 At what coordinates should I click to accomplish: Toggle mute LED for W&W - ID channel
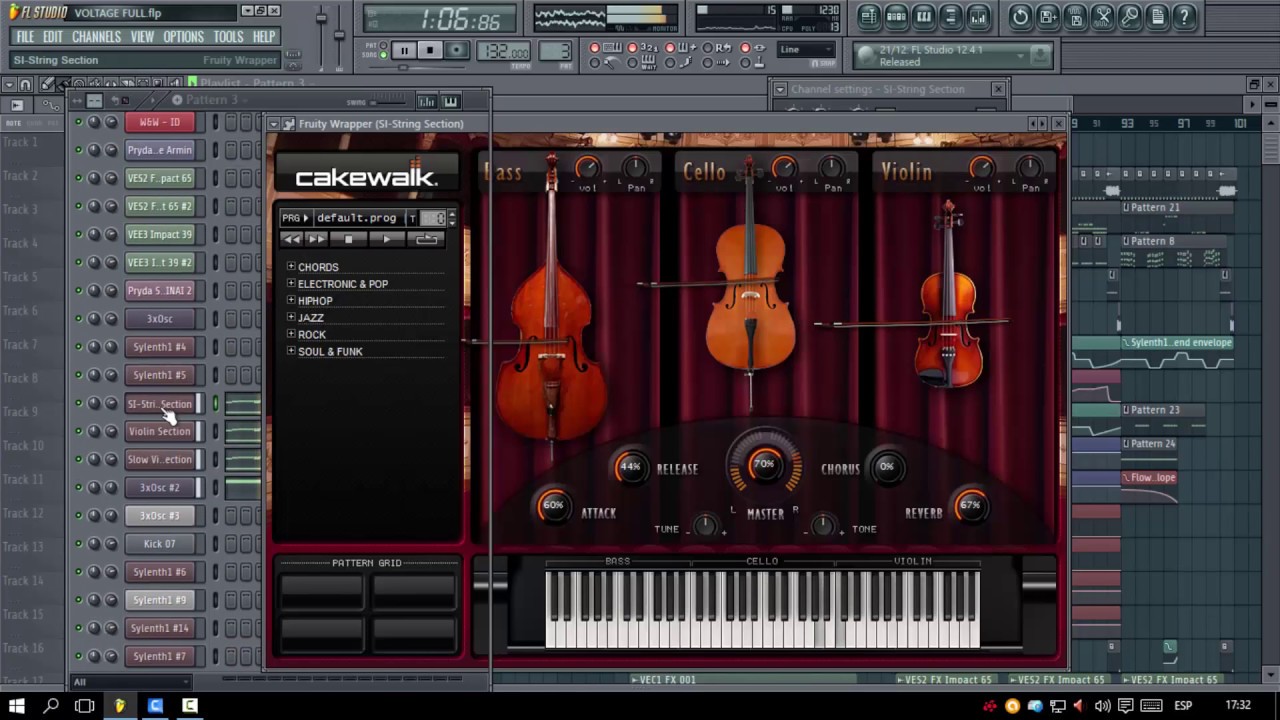(79, 122)
